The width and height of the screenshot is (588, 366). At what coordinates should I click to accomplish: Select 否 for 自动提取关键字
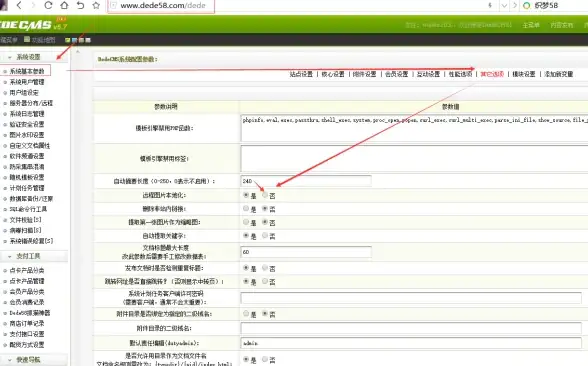[x=265, y=236]
